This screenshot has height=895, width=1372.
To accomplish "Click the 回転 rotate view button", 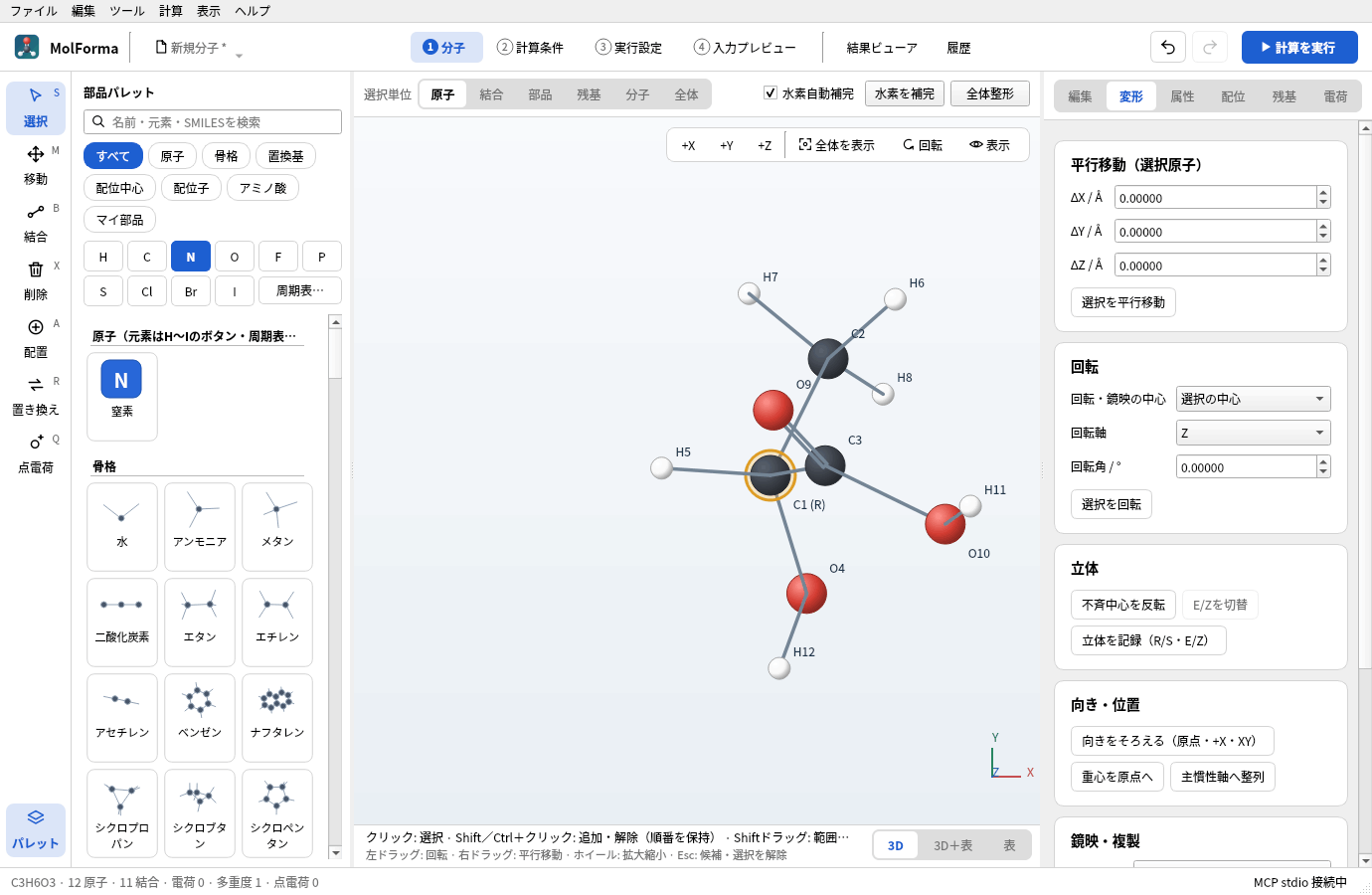I will pos(923,145).
